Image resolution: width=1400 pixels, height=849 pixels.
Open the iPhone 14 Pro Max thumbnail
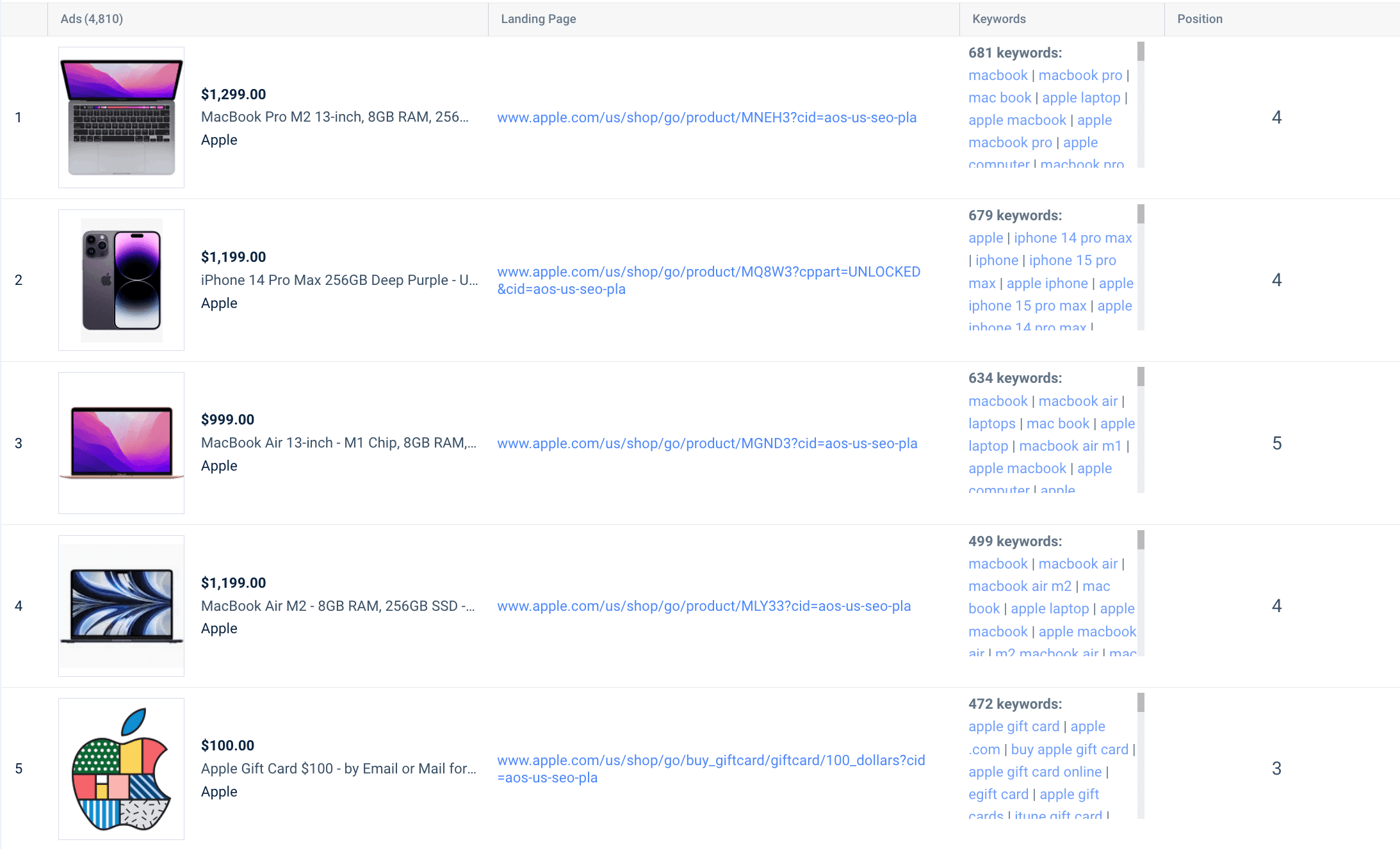(121, 280)
